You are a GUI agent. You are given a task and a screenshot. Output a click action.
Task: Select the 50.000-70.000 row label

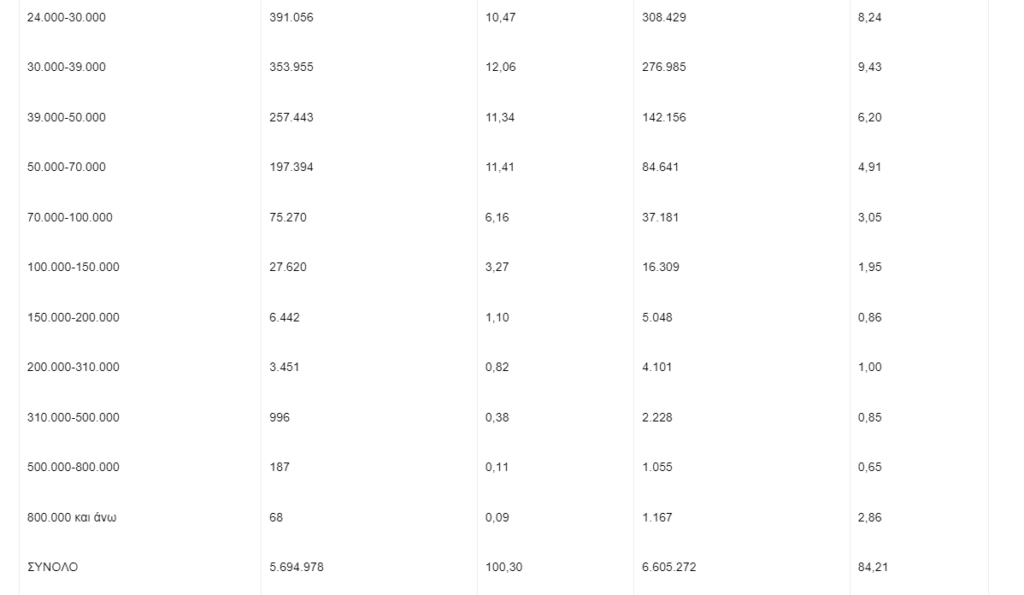[x=66, y=167]
